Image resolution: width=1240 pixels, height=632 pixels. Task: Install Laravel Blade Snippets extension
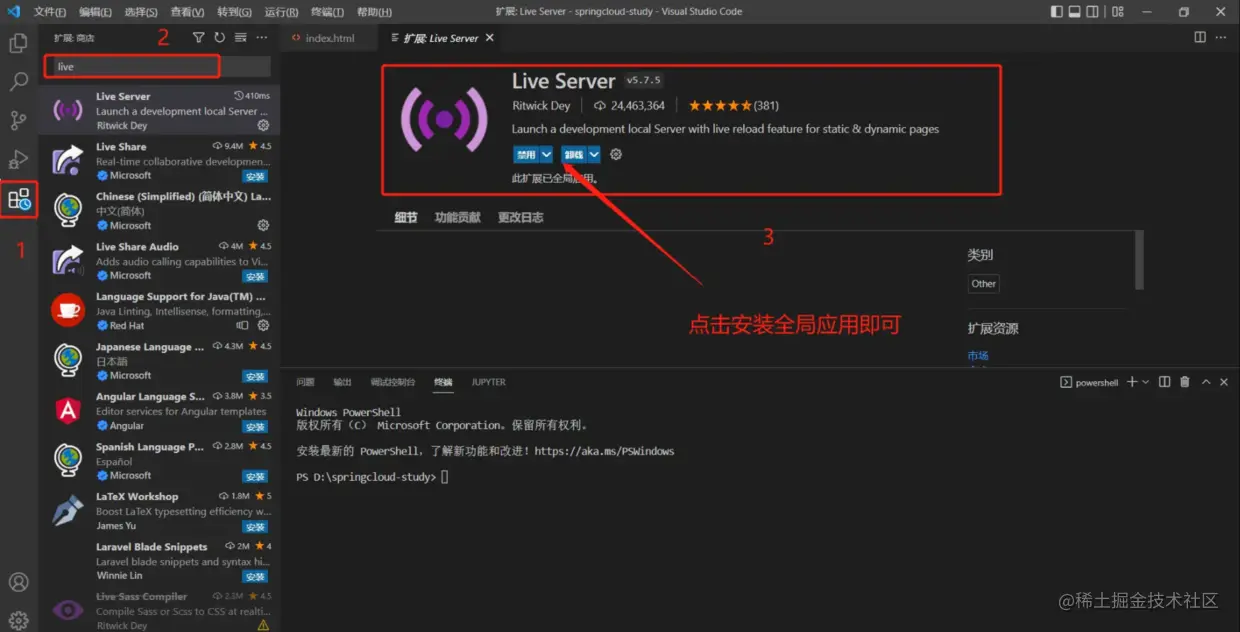[255, 576]
